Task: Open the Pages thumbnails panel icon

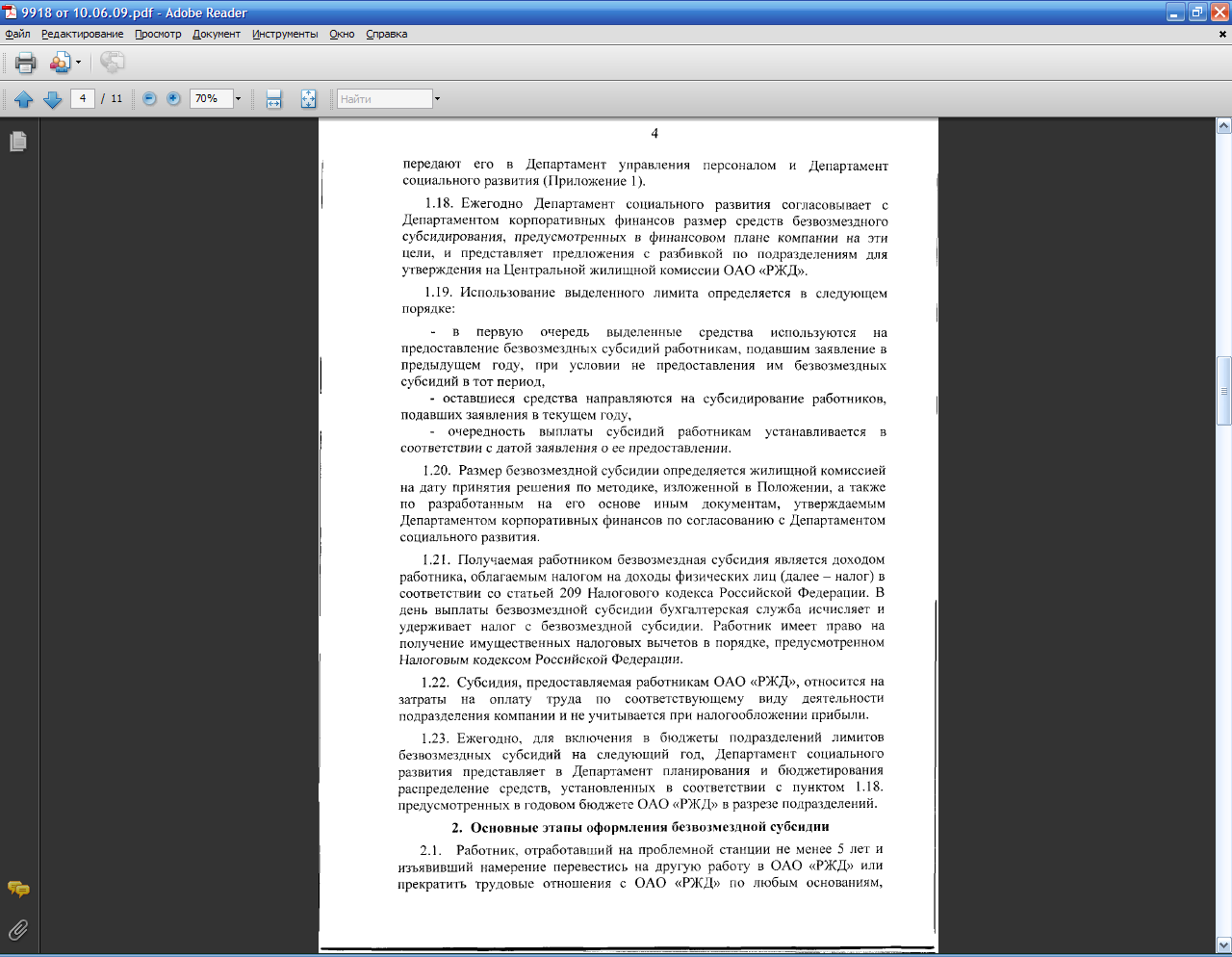Action: [x=18, y=142]
